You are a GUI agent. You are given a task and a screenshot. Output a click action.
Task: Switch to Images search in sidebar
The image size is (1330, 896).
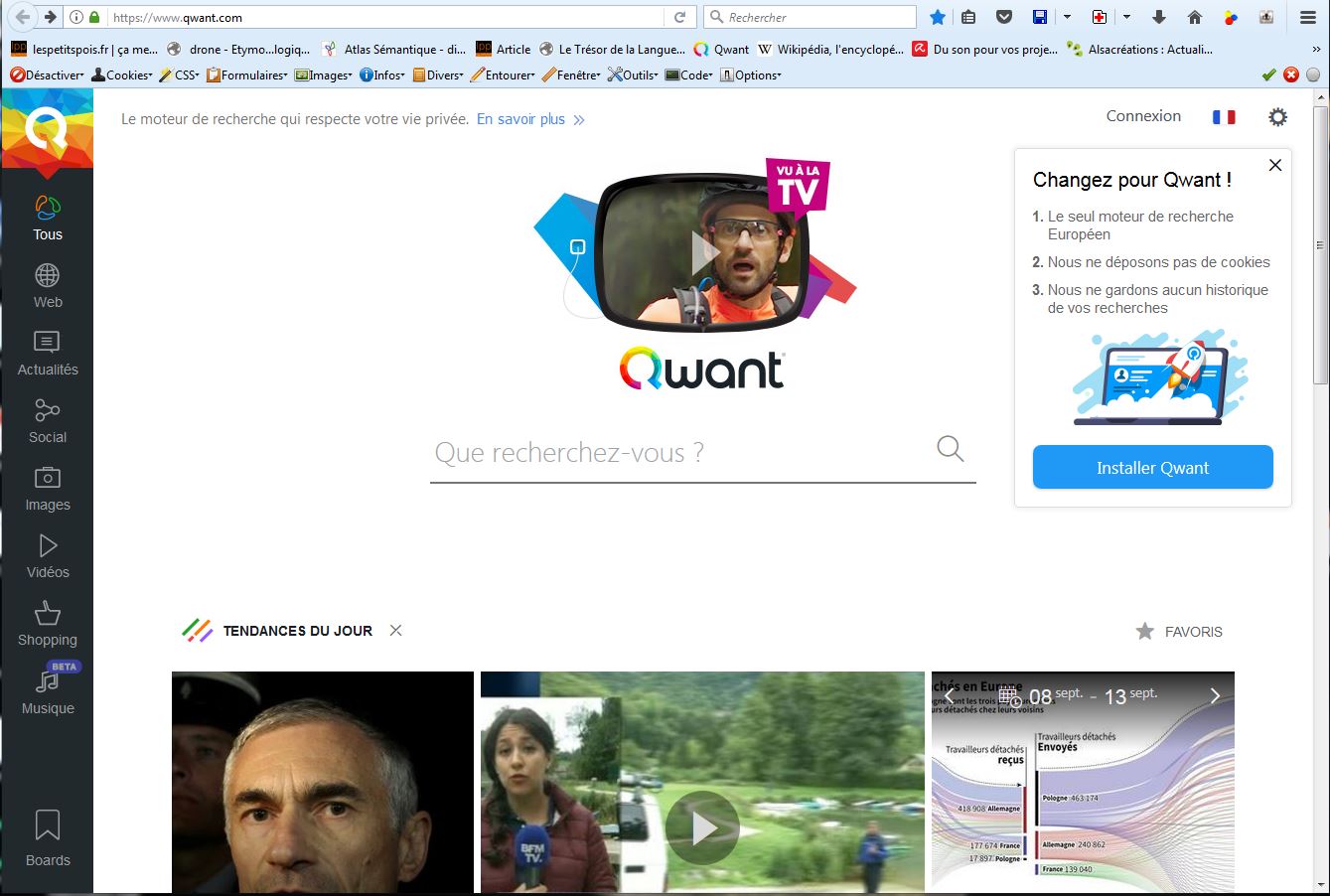click(x=48, y=489)
